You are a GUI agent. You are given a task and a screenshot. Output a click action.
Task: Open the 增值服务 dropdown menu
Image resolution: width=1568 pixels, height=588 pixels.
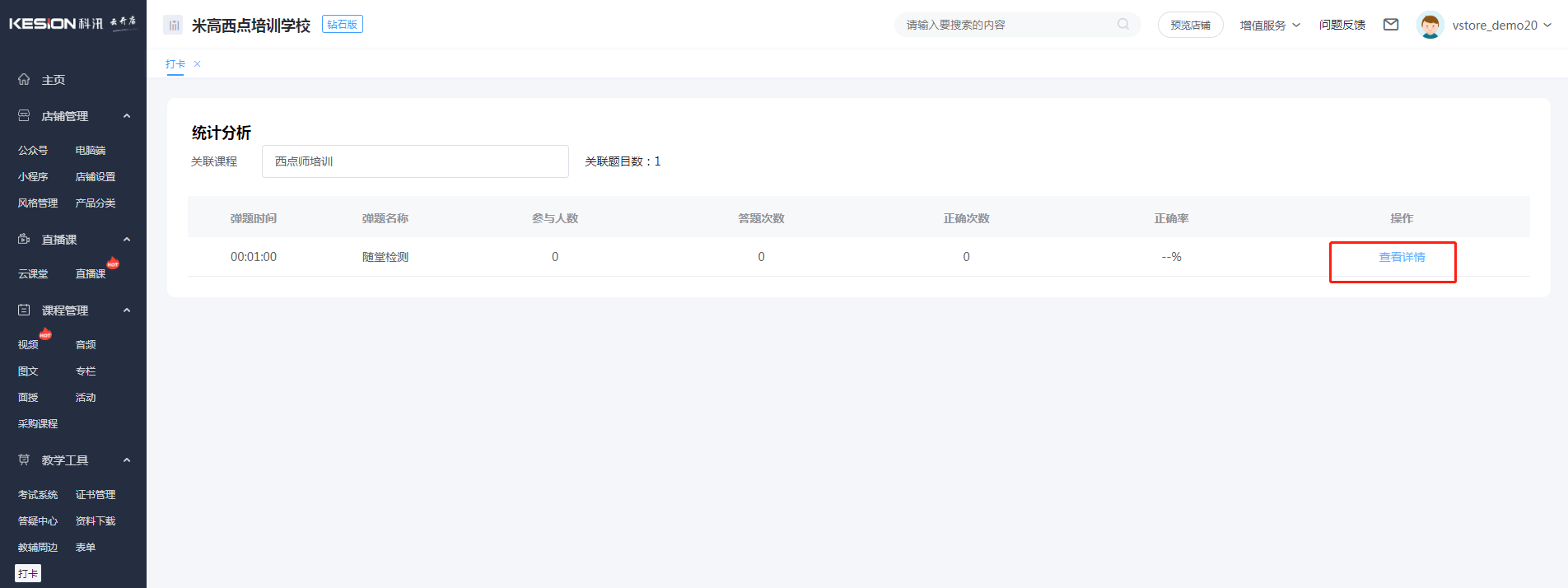coord(1269,26)
